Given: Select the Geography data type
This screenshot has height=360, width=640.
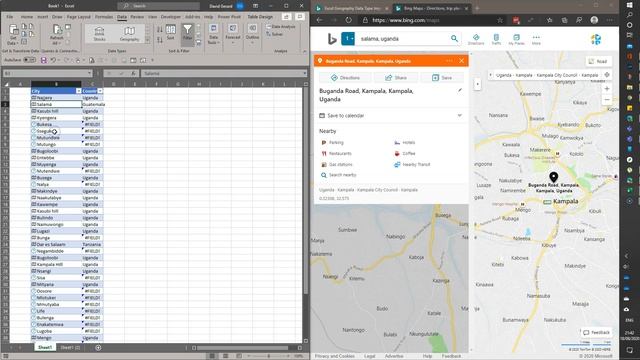Looking at the screenshot, I should pos(129,34).
